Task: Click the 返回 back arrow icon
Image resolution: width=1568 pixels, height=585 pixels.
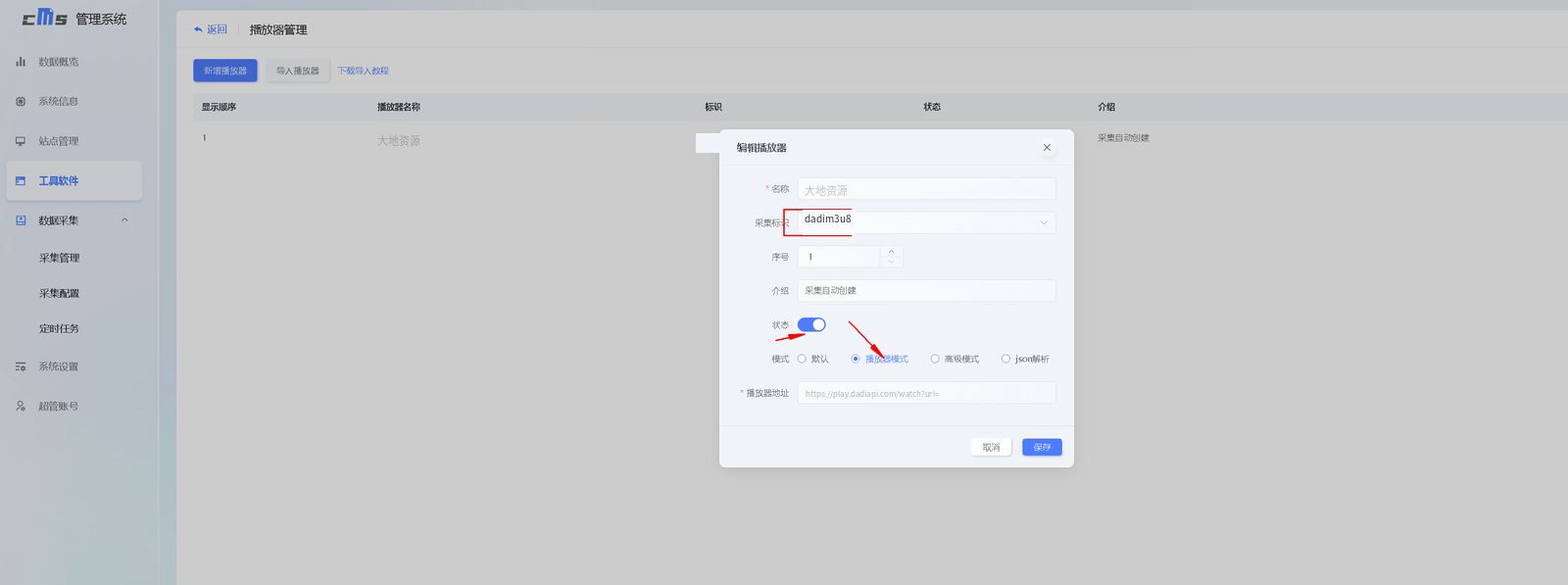Action: pyautogui.click(x=198, y=29)
